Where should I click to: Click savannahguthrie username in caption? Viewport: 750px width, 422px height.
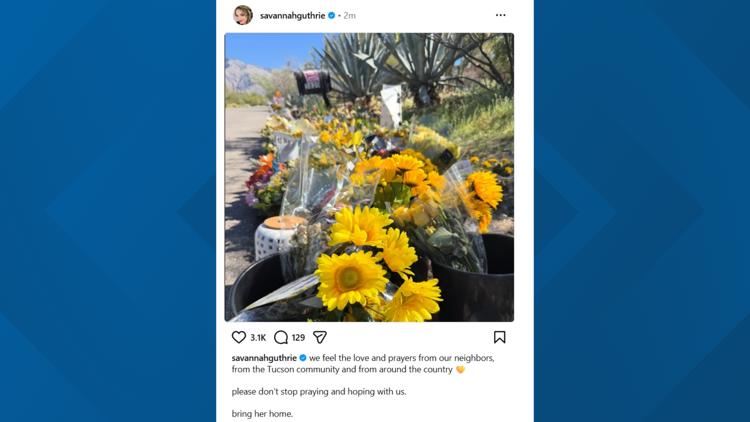pos(264,358)
